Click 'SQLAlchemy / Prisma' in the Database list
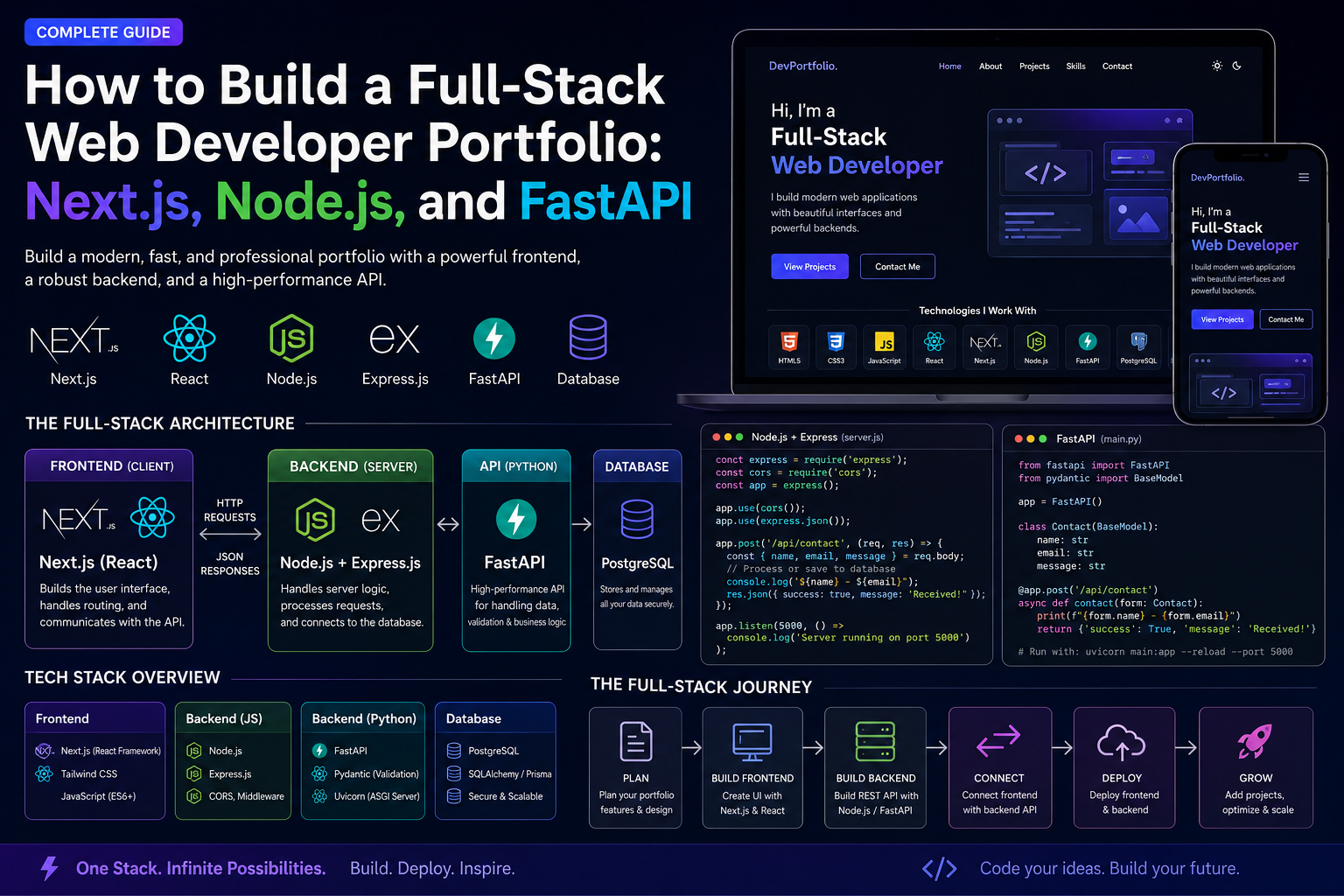The image size is (1344, 896). coord(510,774)
